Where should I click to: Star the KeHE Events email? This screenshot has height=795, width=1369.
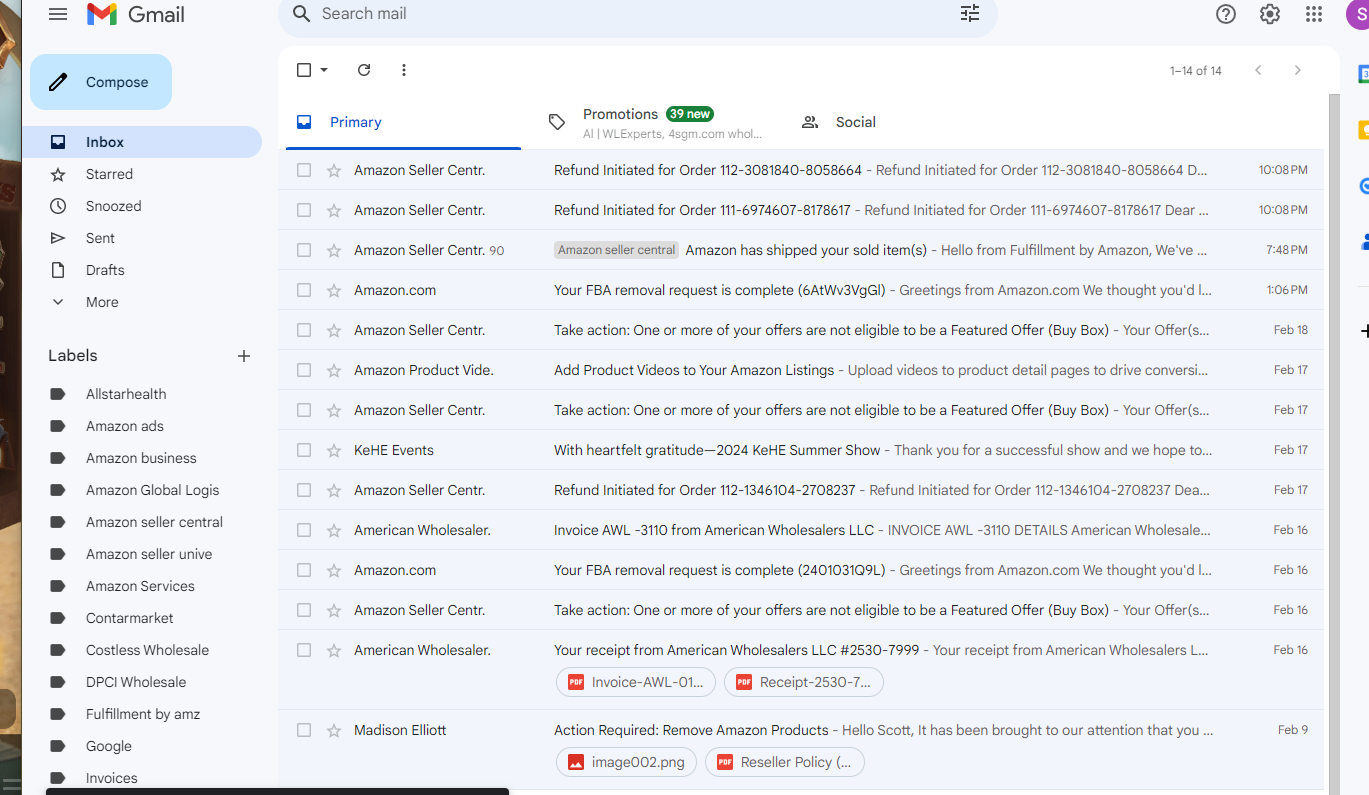[x=334, y=450]
